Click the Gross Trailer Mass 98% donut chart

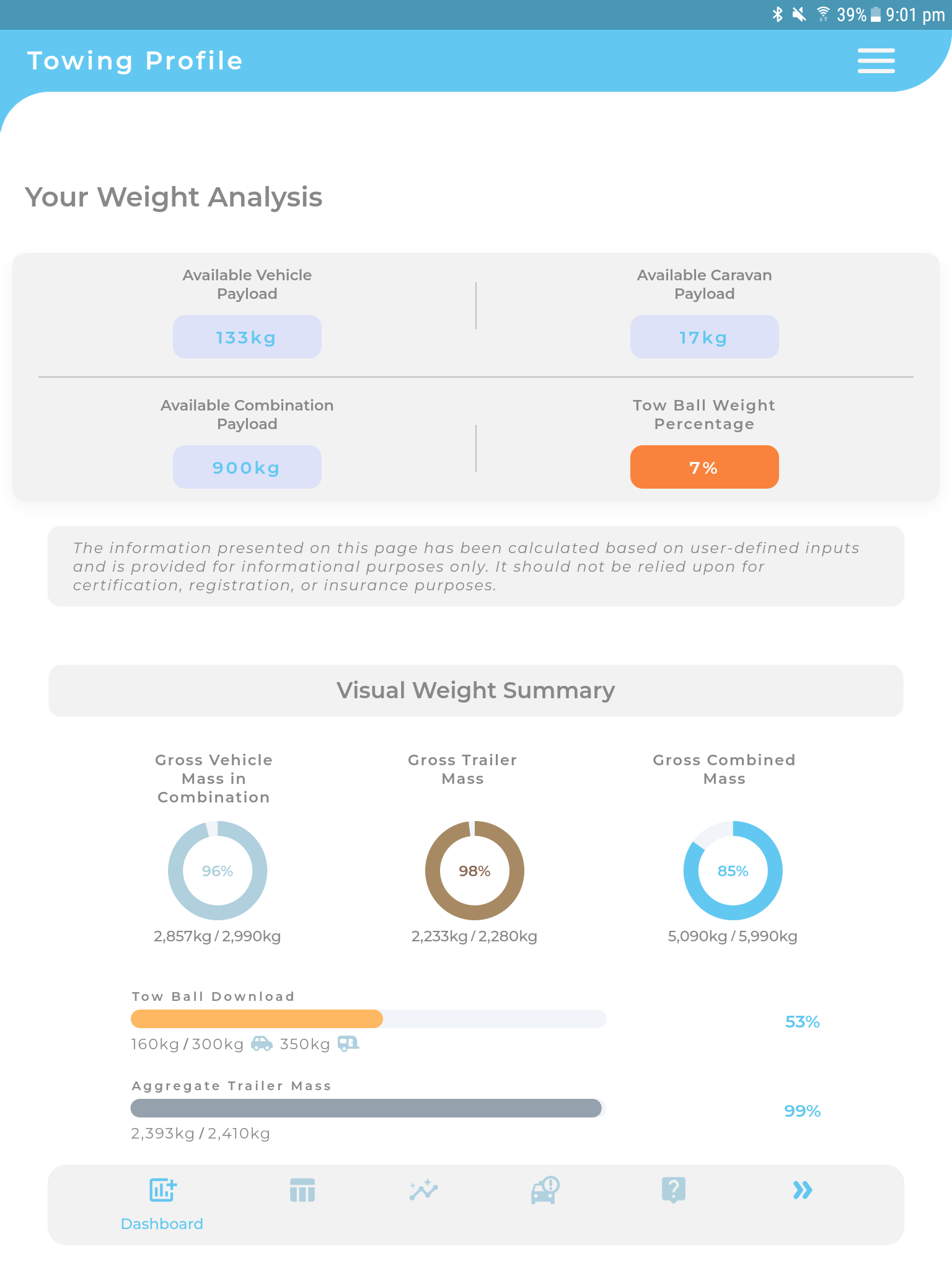pos(474,871)
